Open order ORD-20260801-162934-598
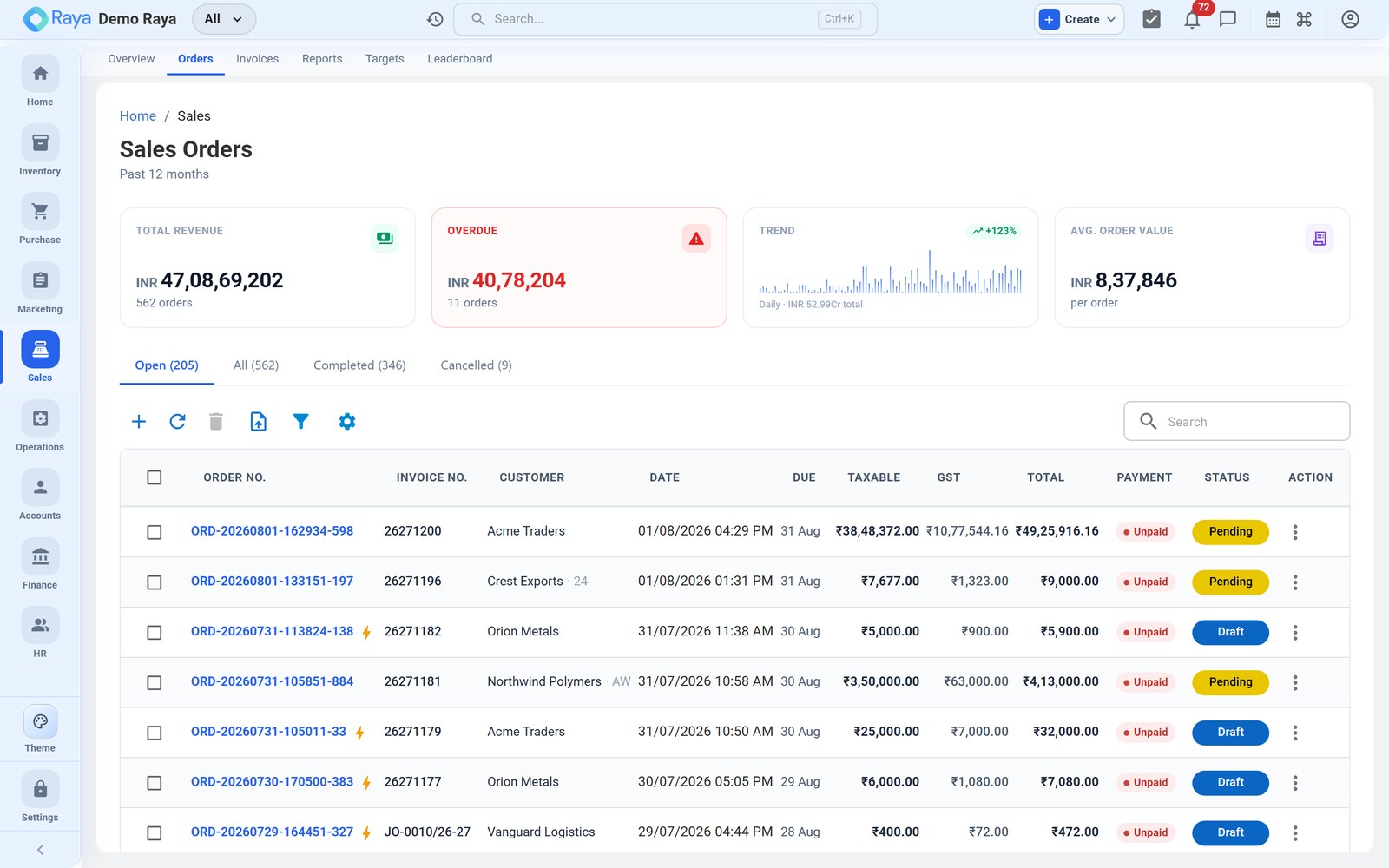The image size is (1389, 868). [272, 531]
